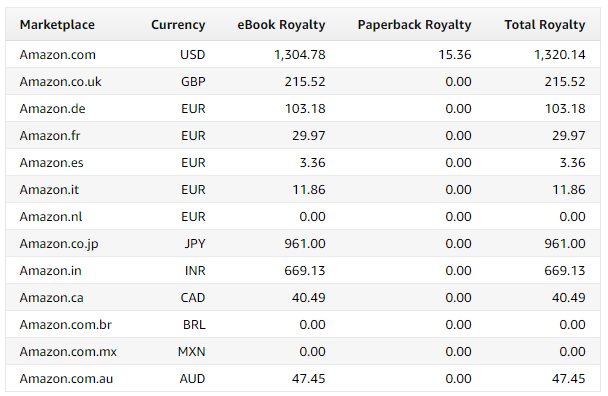This screenshot has width=608, height=396.
Task: Click the Total Royalty column header
Action: [545, 25]
